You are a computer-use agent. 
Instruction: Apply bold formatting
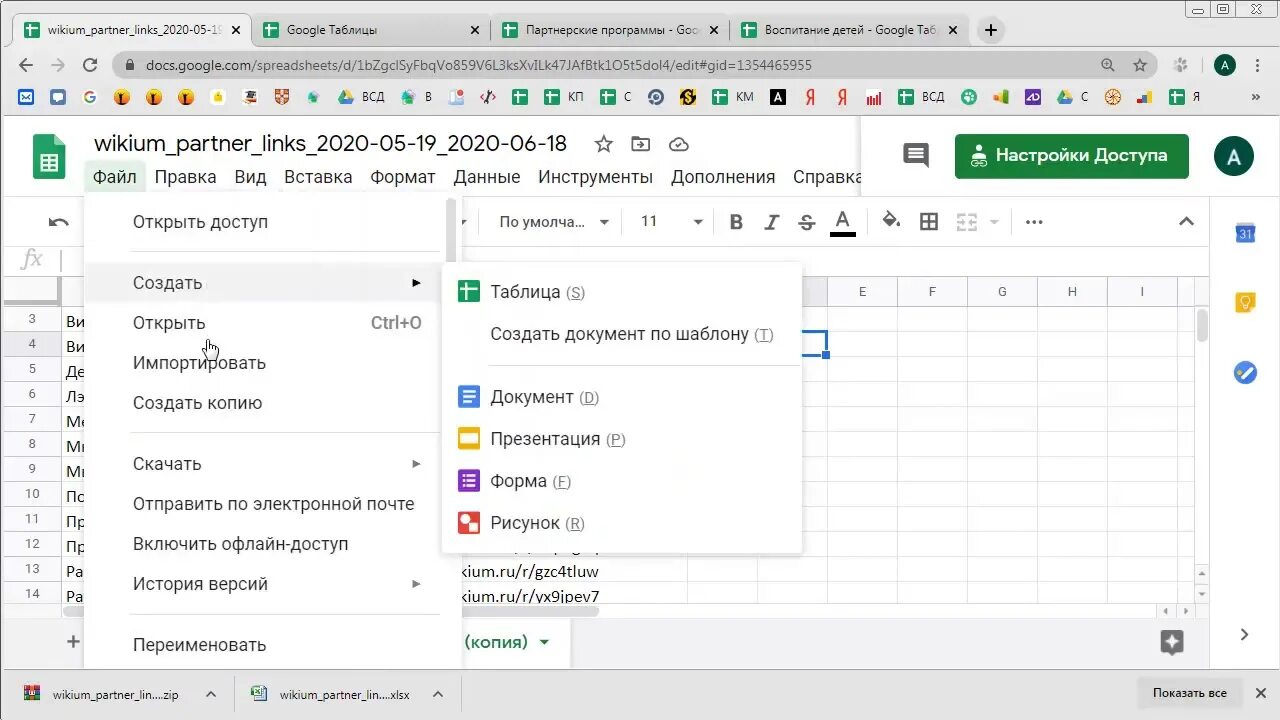(736, 222)
